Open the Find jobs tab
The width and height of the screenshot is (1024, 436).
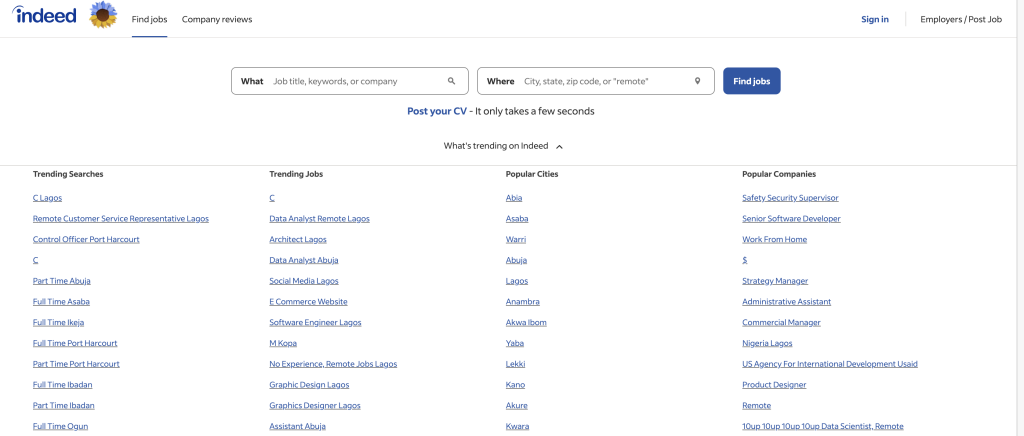tap(150, 20)
